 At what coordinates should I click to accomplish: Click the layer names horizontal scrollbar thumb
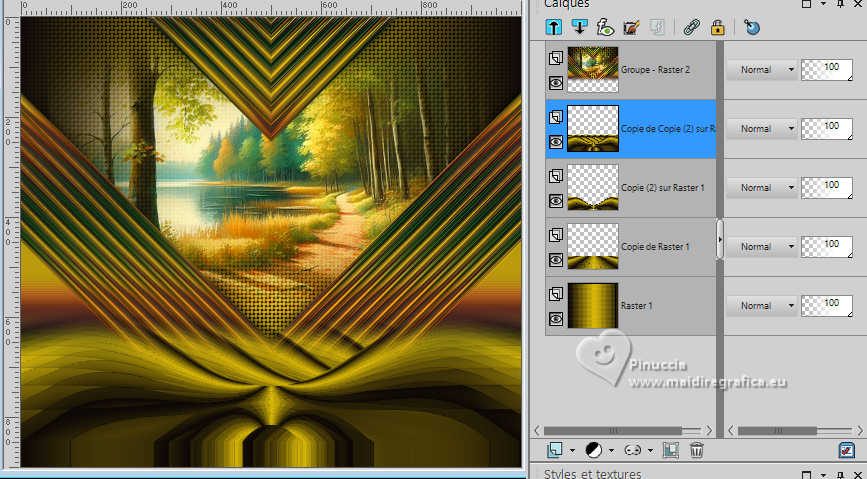[613, 430]
